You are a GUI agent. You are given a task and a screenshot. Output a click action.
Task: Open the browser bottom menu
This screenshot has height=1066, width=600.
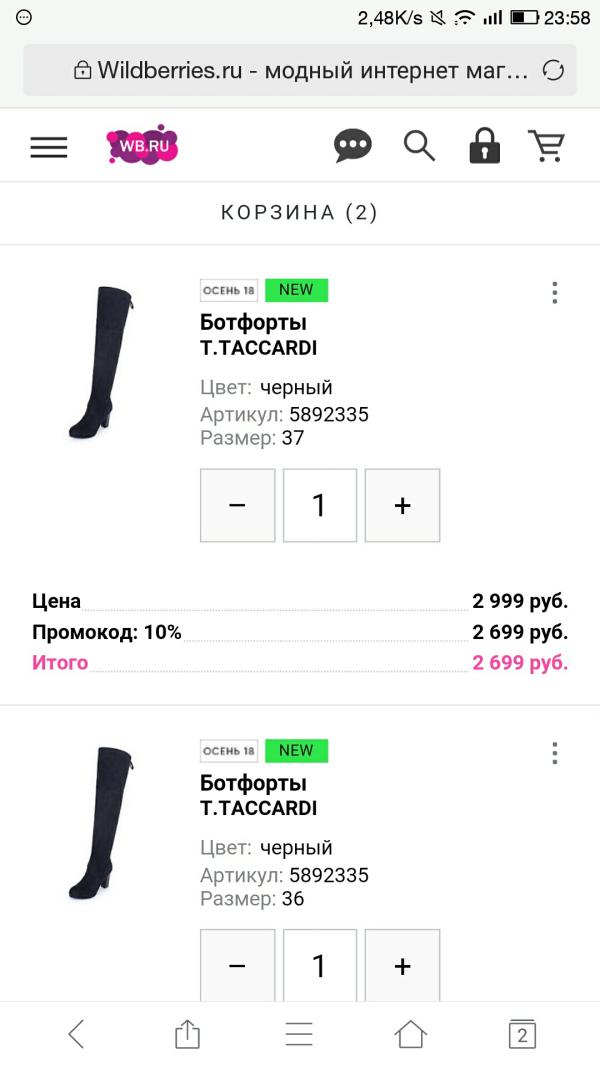(x=299, y=1034)
